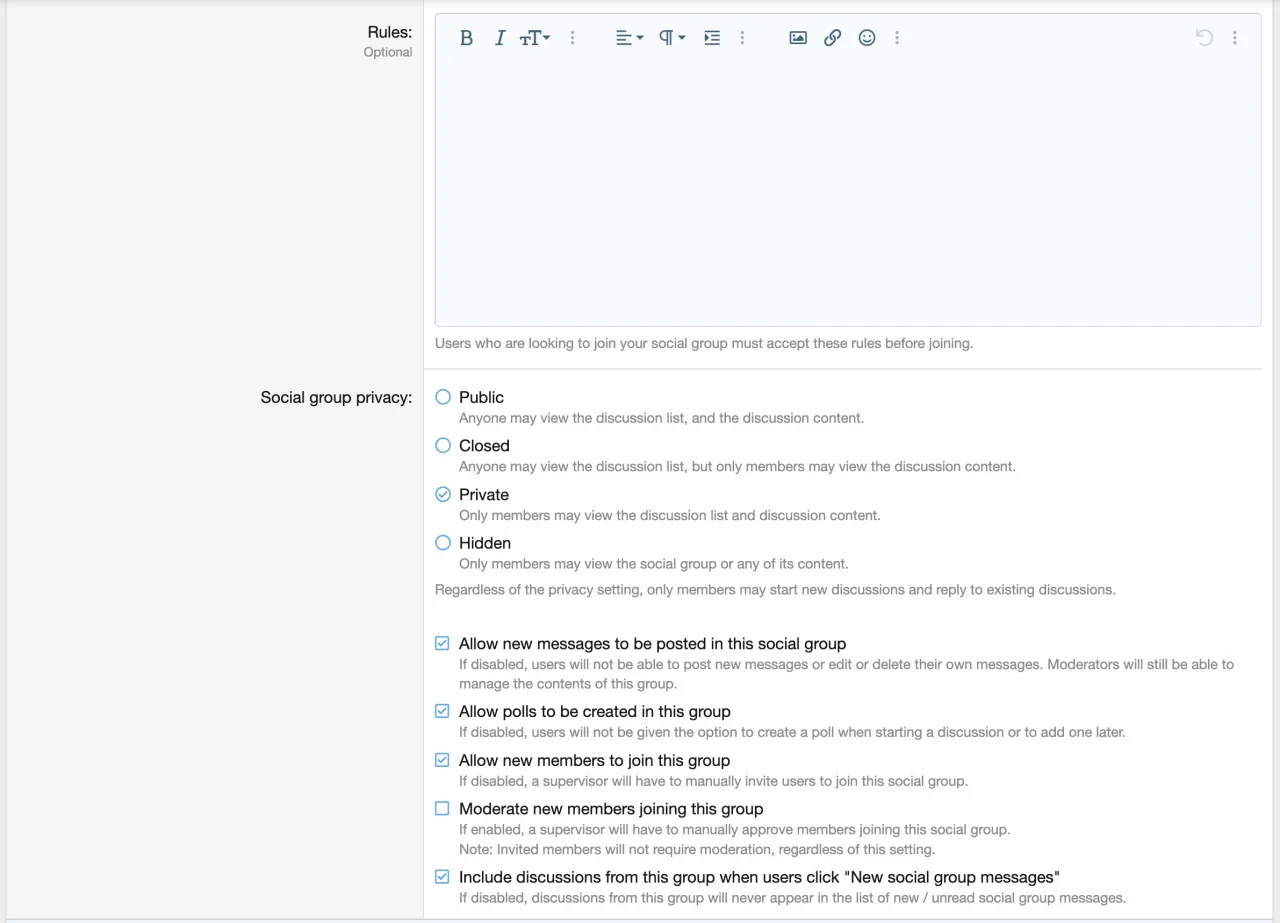Expand the text alignment dropdown
Image resolution: width=1280 pixels, height=923 pixels.
tap(629, 38)
